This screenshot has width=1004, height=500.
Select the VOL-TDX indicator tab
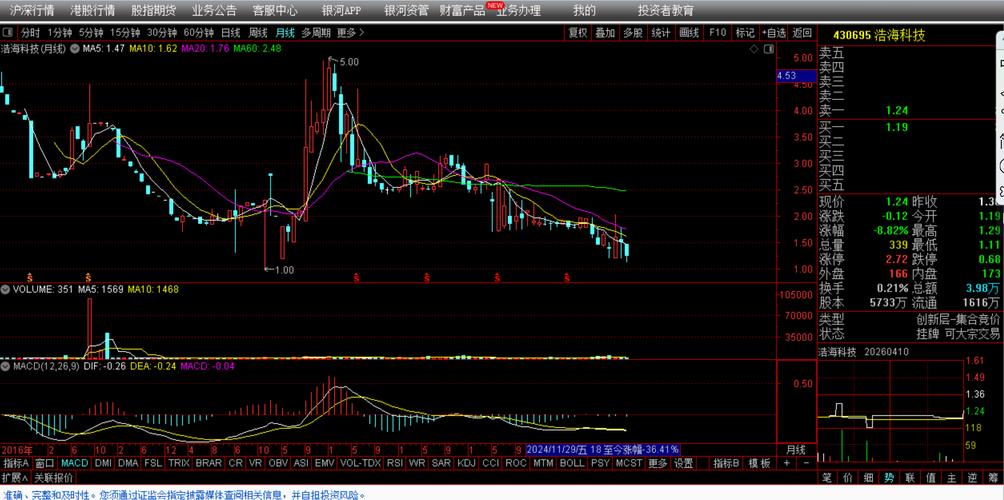360,463
